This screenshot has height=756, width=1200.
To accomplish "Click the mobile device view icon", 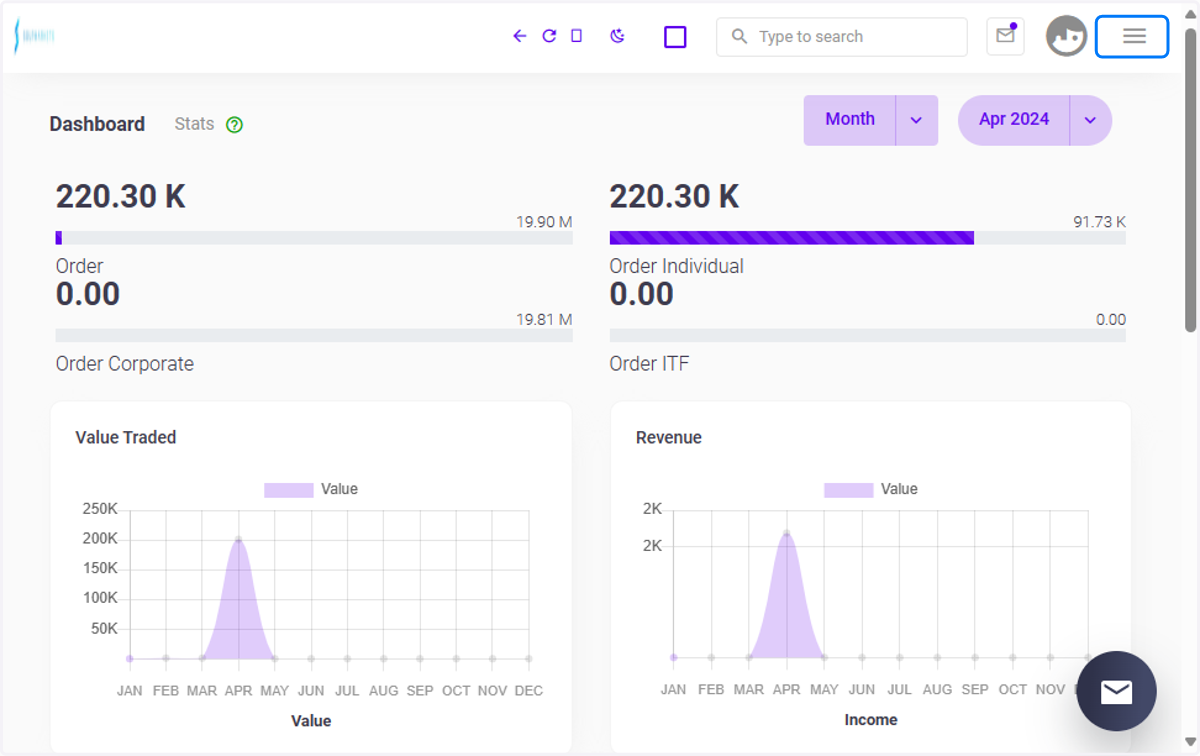I will (576, 36).
